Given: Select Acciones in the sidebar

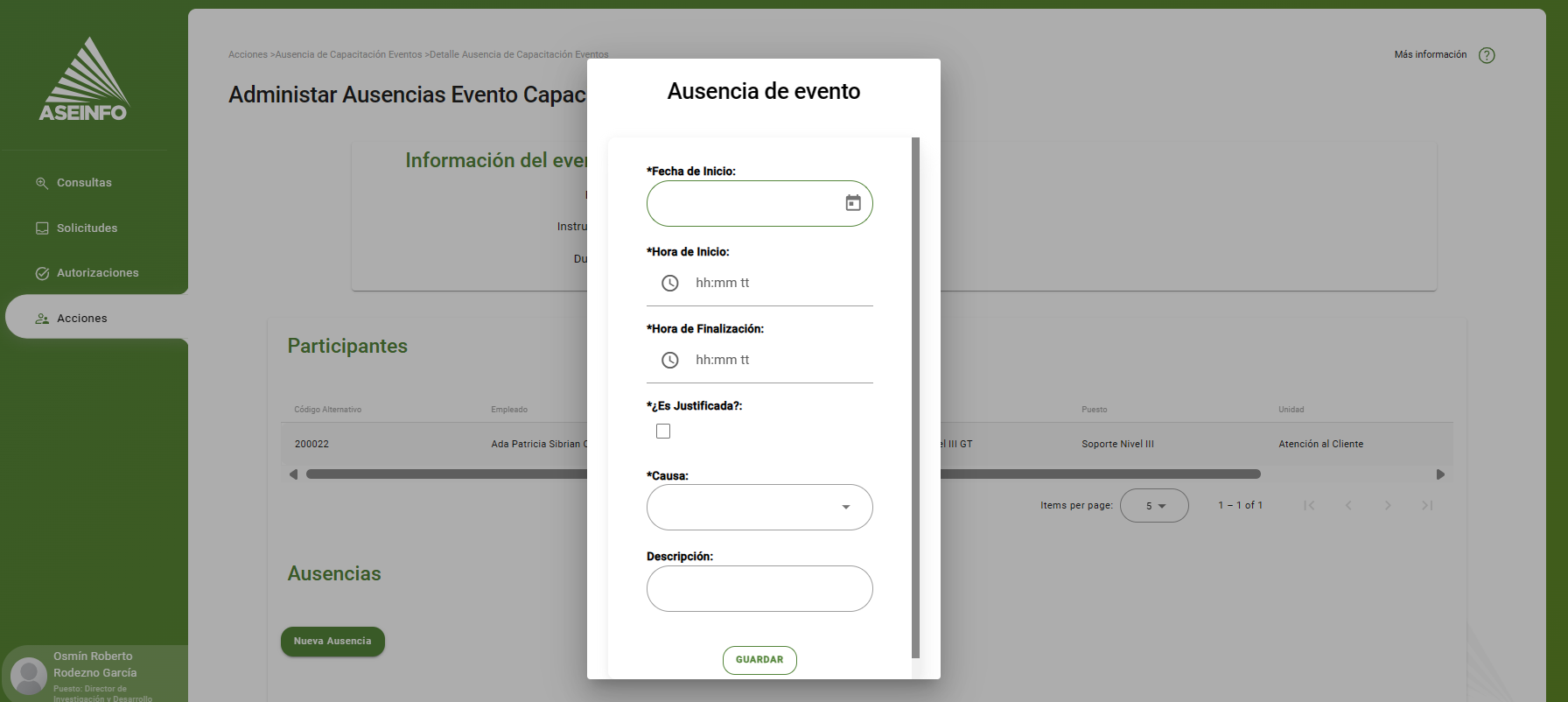Looking at the screenshot, I should coord(82,319).
